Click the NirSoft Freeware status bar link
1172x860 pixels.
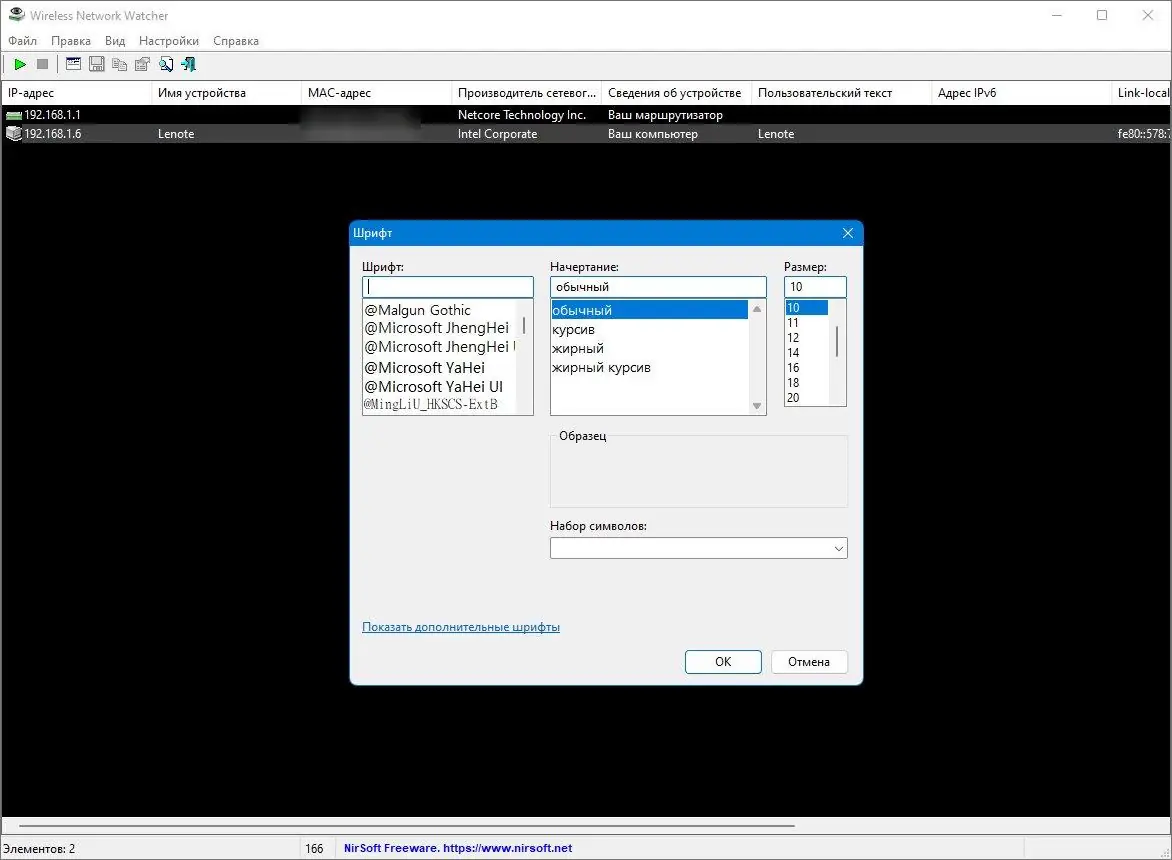coord(458,848)
